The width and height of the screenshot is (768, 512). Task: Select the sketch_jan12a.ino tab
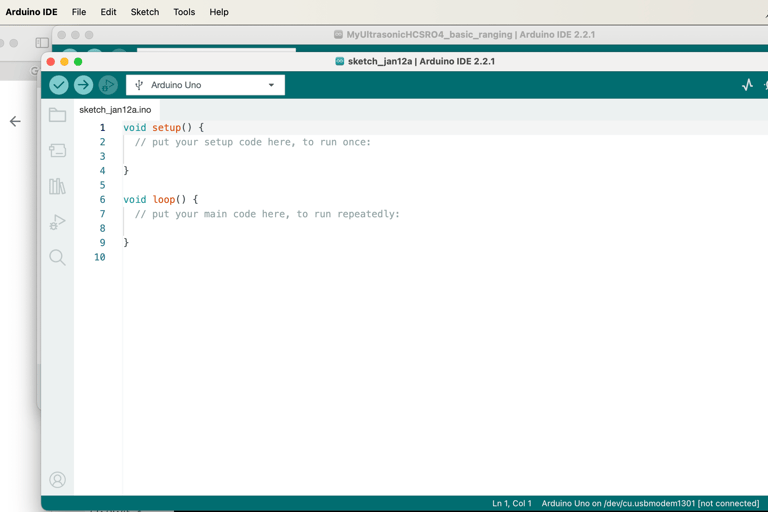point(116,110)
